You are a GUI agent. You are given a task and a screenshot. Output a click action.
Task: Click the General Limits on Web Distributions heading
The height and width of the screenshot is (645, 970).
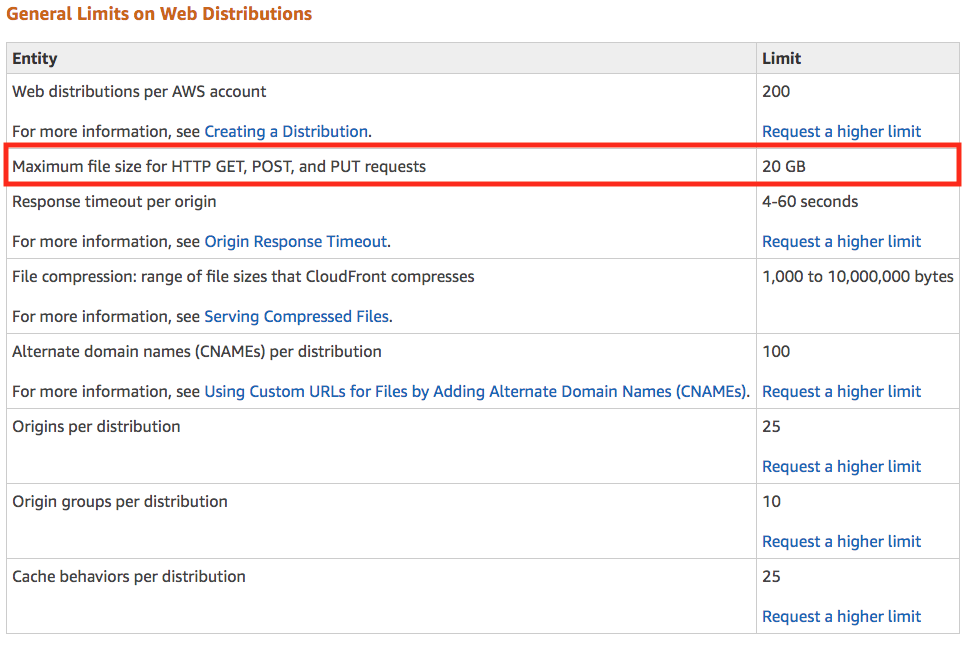pyautogui.click(x=159, y=14)
